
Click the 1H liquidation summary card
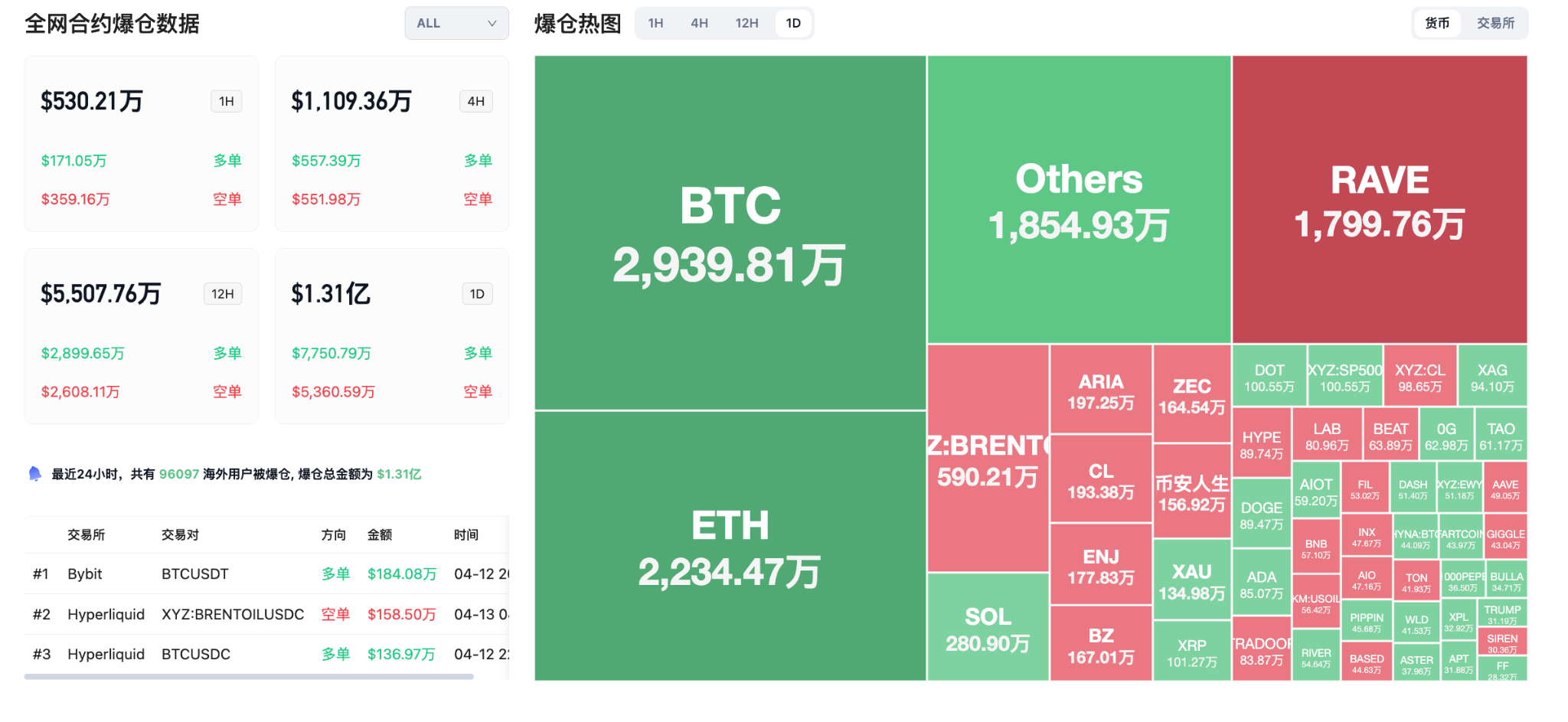coord(141,143)
